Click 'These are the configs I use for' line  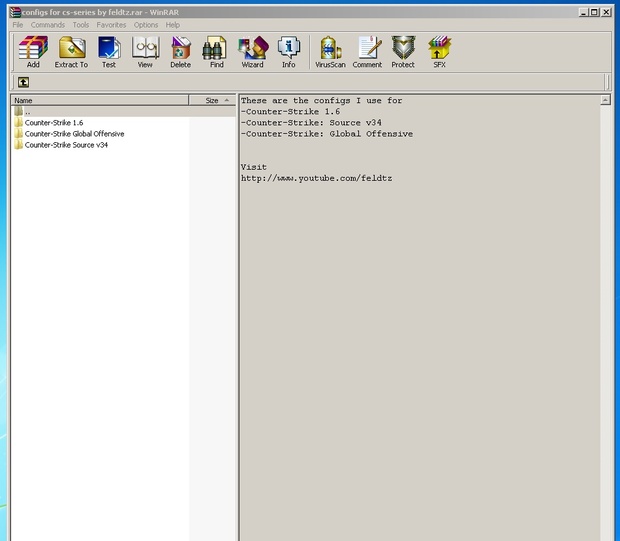point(321,100)
